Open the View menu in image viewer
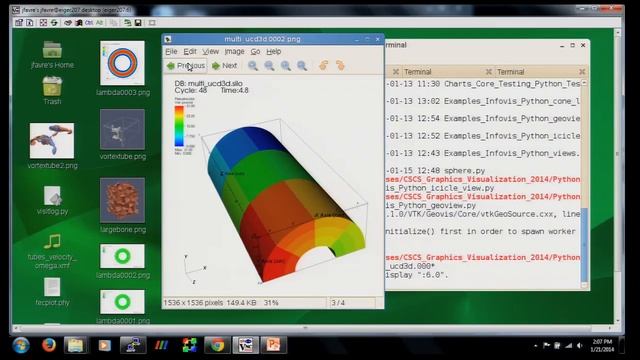The image size is (640, 360). pyautogui.click(x=211, y=51)
